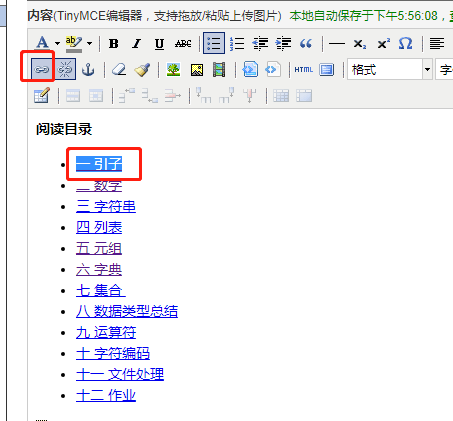
Task: Insert inline code brackets icon
Action: (273, 69)
